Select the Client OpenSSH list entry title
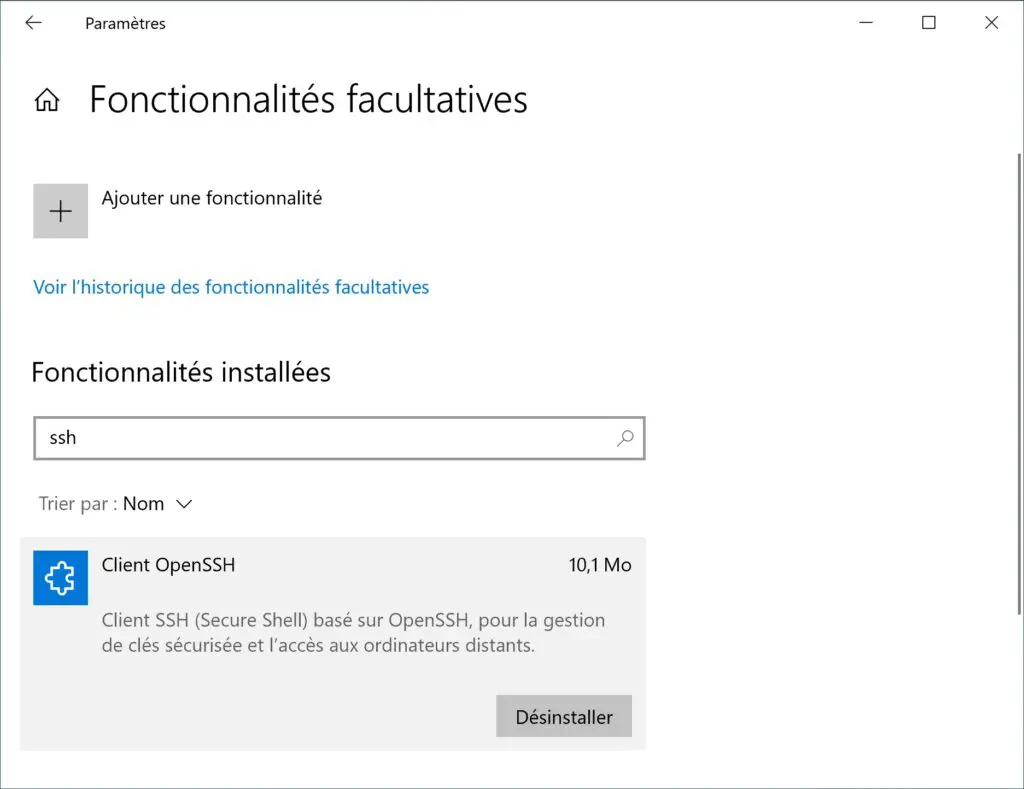 pos(168,565)
